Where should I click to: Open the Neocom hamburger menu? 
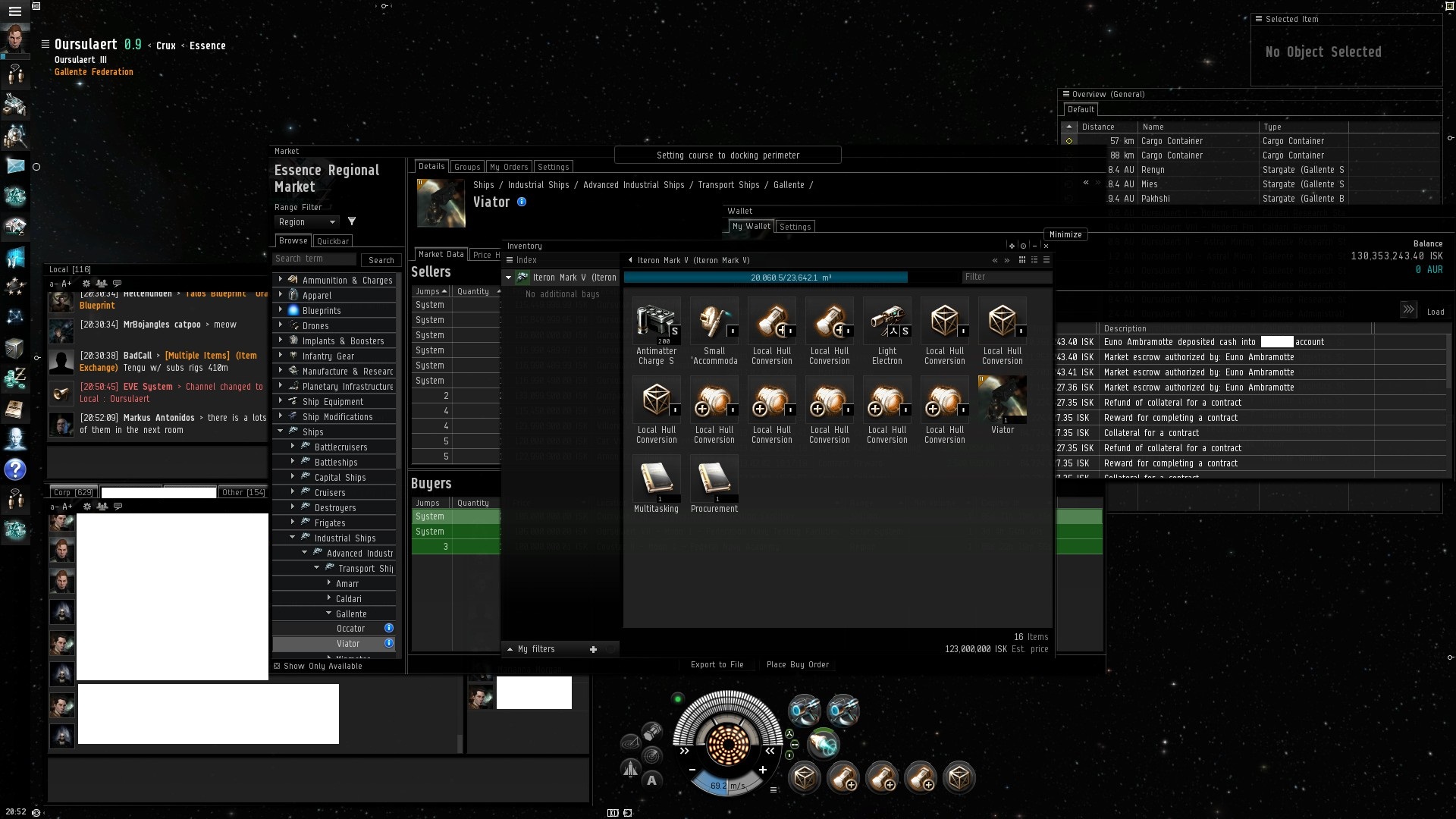(x=15, y=11)
